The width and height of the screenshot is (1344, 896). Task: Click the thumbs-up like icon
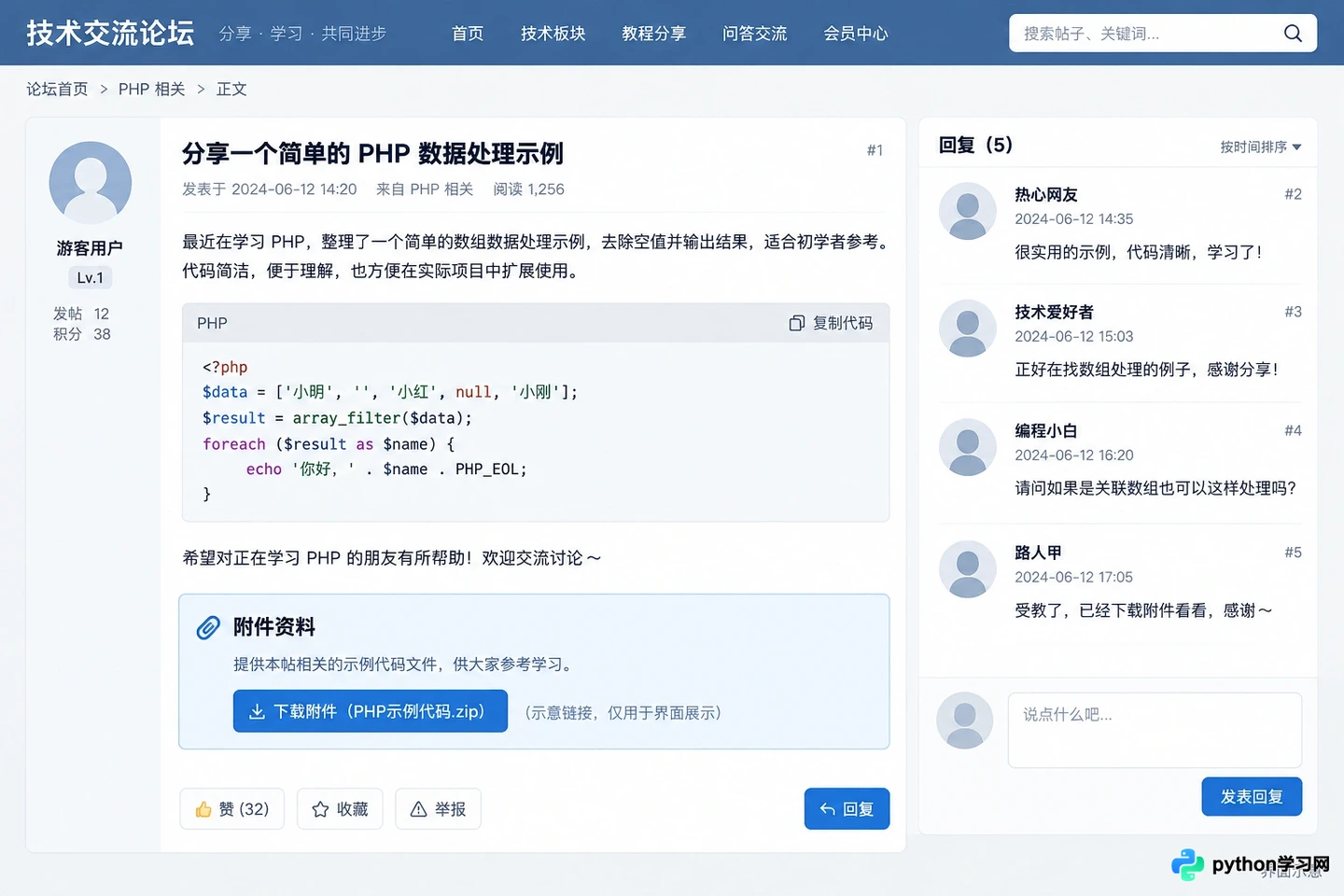(x=203, y=809)
